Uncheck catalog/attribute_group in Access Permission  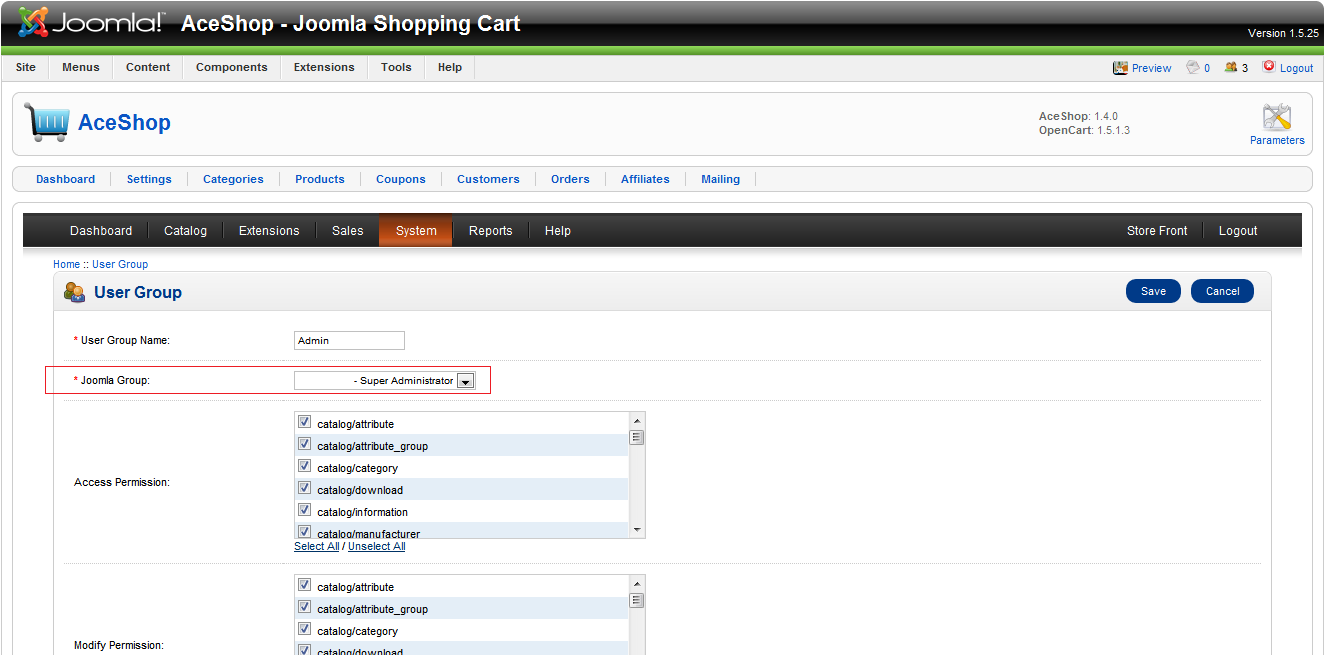(305, 444)
